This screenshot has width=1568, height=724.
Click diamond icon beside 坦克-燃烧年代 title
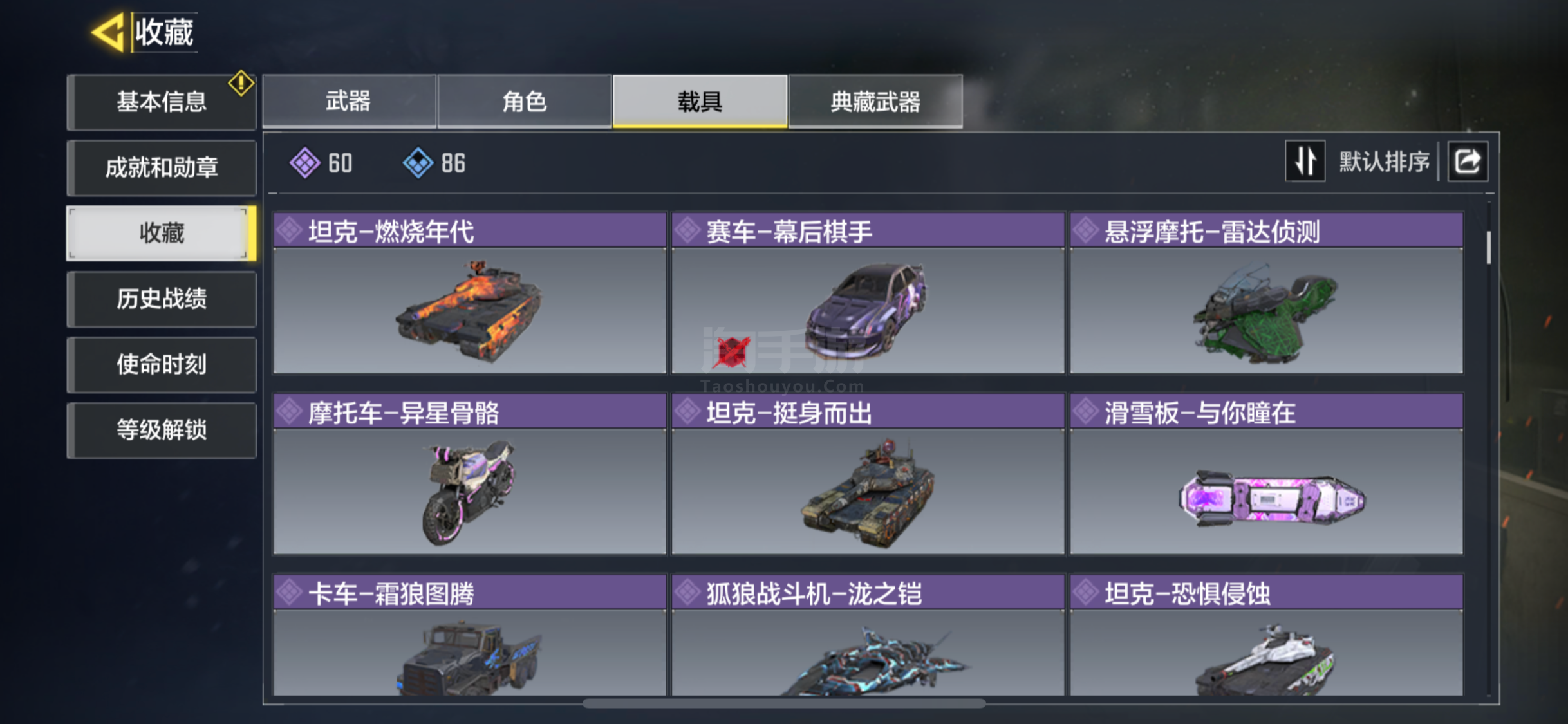290,230
